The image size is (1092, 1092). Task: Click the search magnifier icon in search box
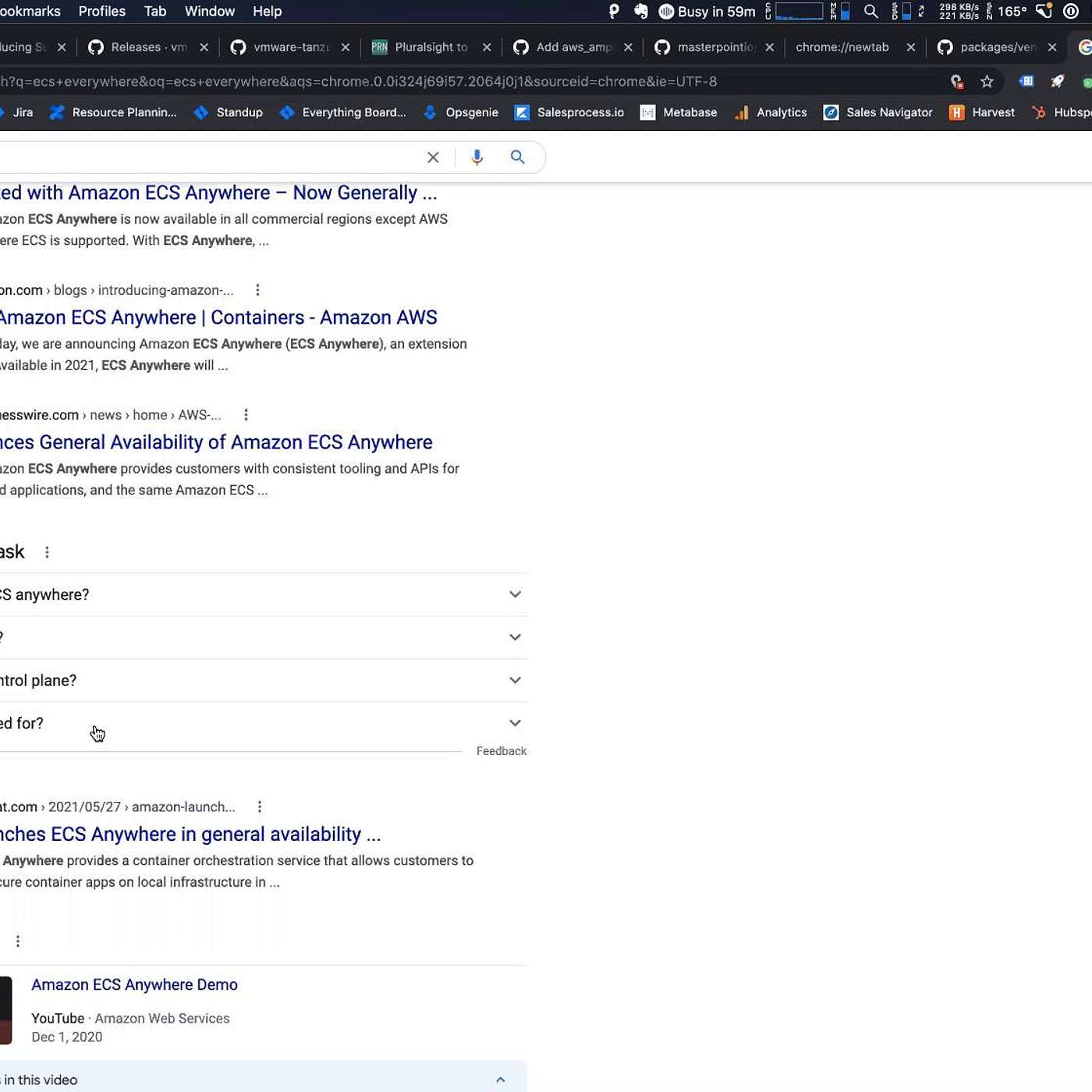click(x=517, y=157)
